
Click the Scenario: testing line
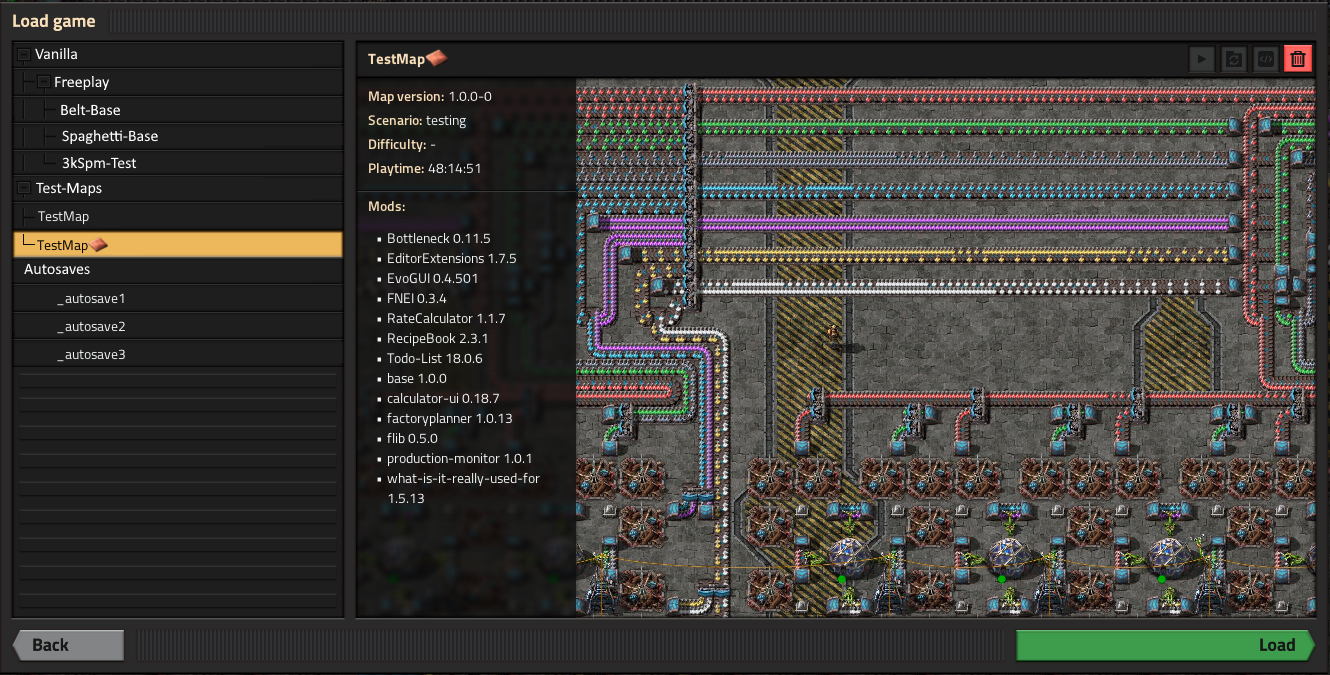417,120
